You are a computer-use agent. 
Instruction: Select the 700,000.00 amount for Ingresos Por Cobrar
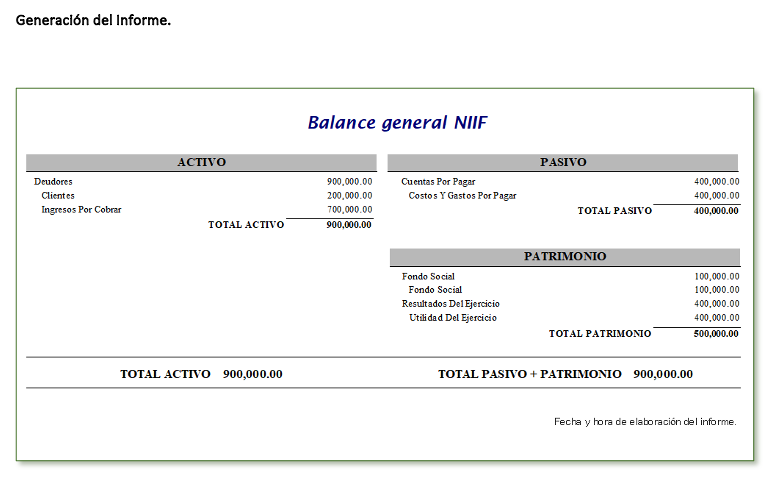(x=349, y=210)
